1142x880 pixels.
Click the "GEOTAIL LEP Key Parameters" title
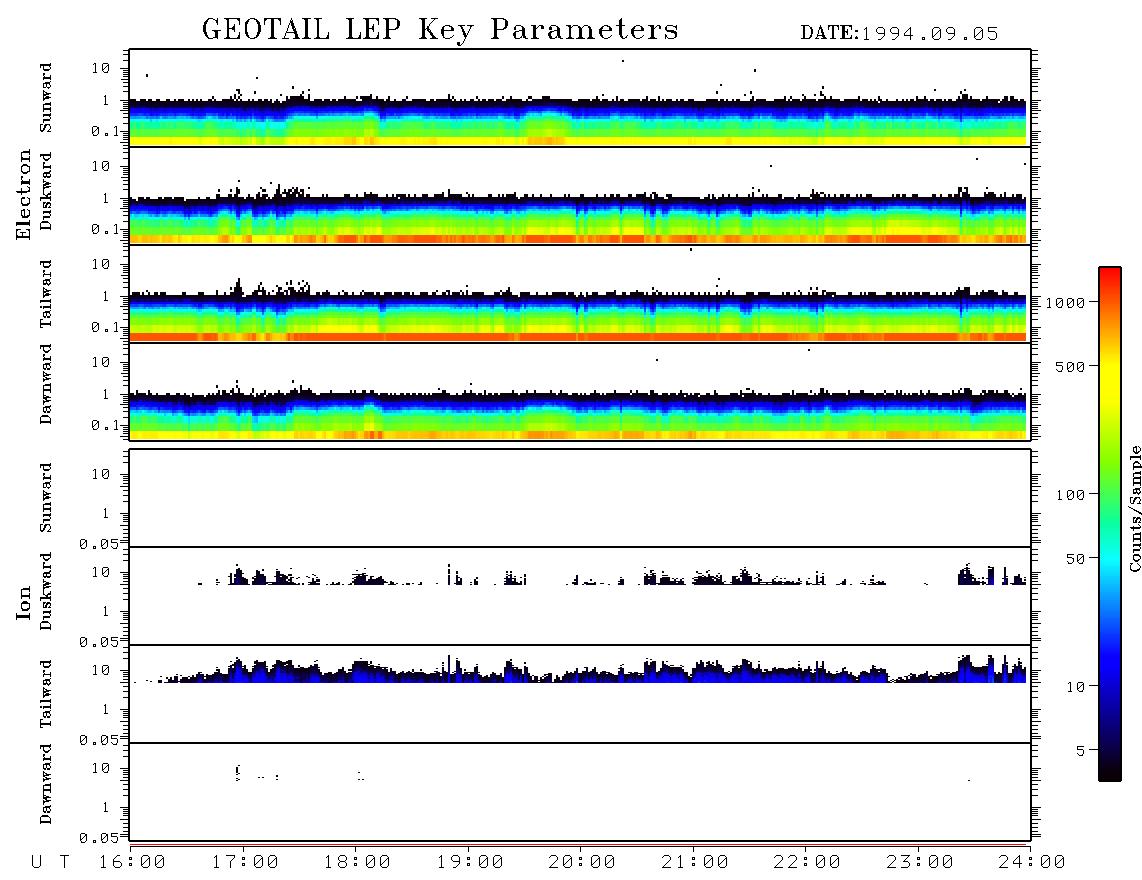(x=440, y=30)
